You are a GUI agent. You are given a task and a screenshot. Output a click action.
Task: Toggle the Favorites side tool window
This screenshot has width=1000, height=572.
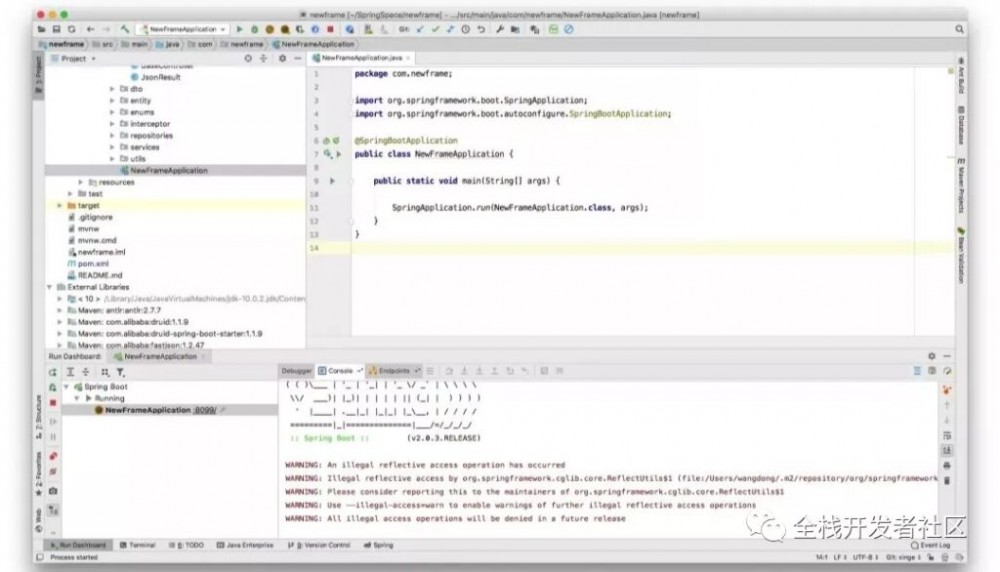tap(39, 473)
